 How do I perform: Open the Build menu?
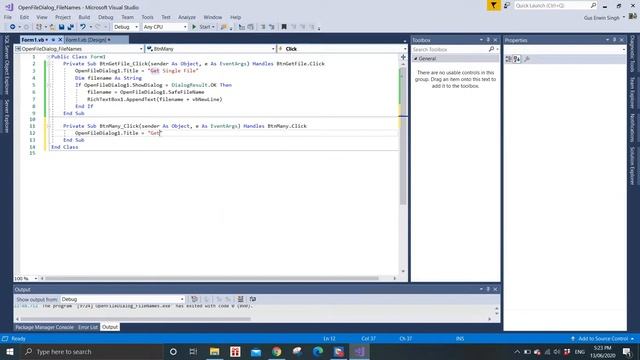click(x=84, y=17)
